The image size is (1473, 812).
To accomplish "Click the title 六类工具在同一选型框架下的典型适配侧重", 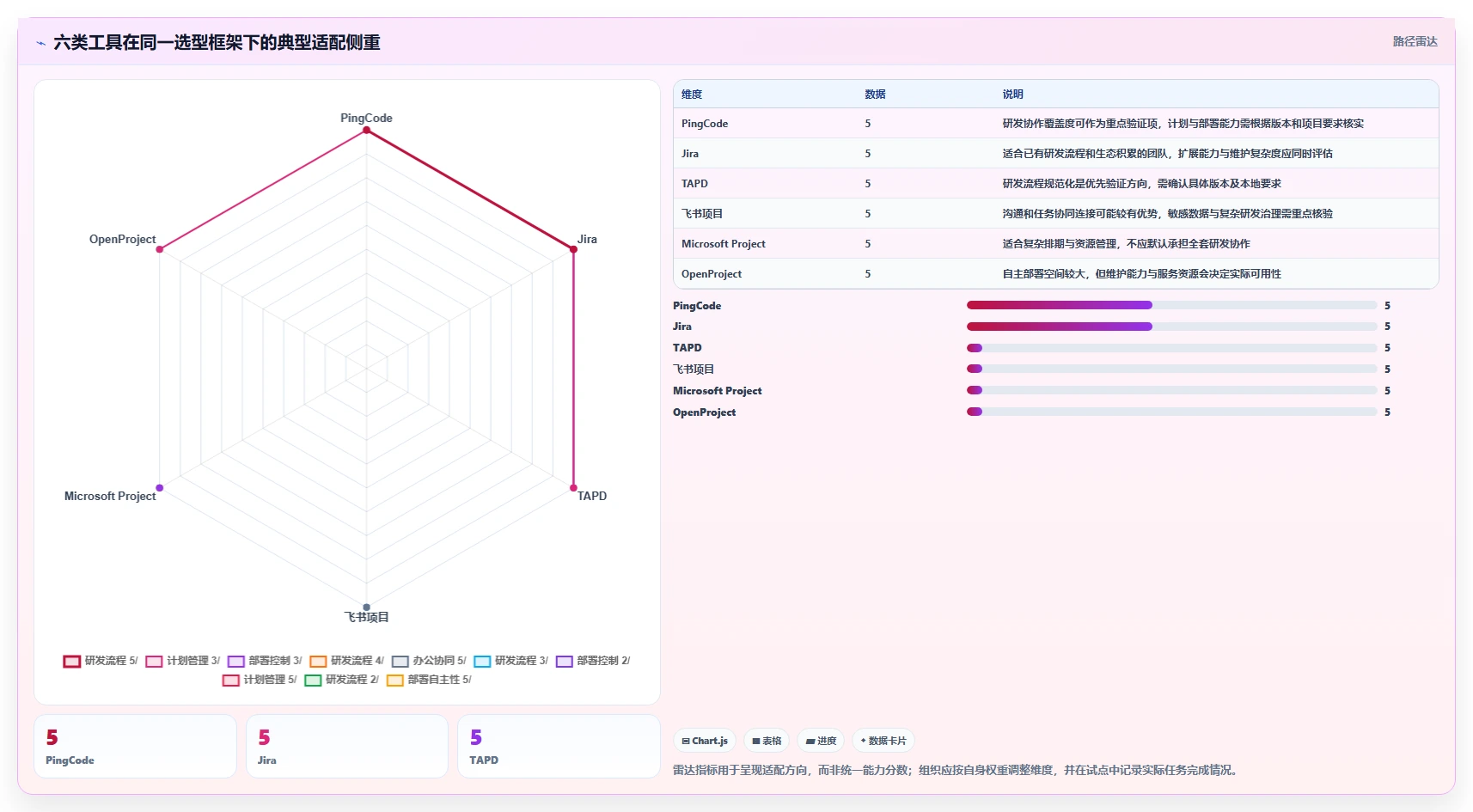I will tap(217, 43).
